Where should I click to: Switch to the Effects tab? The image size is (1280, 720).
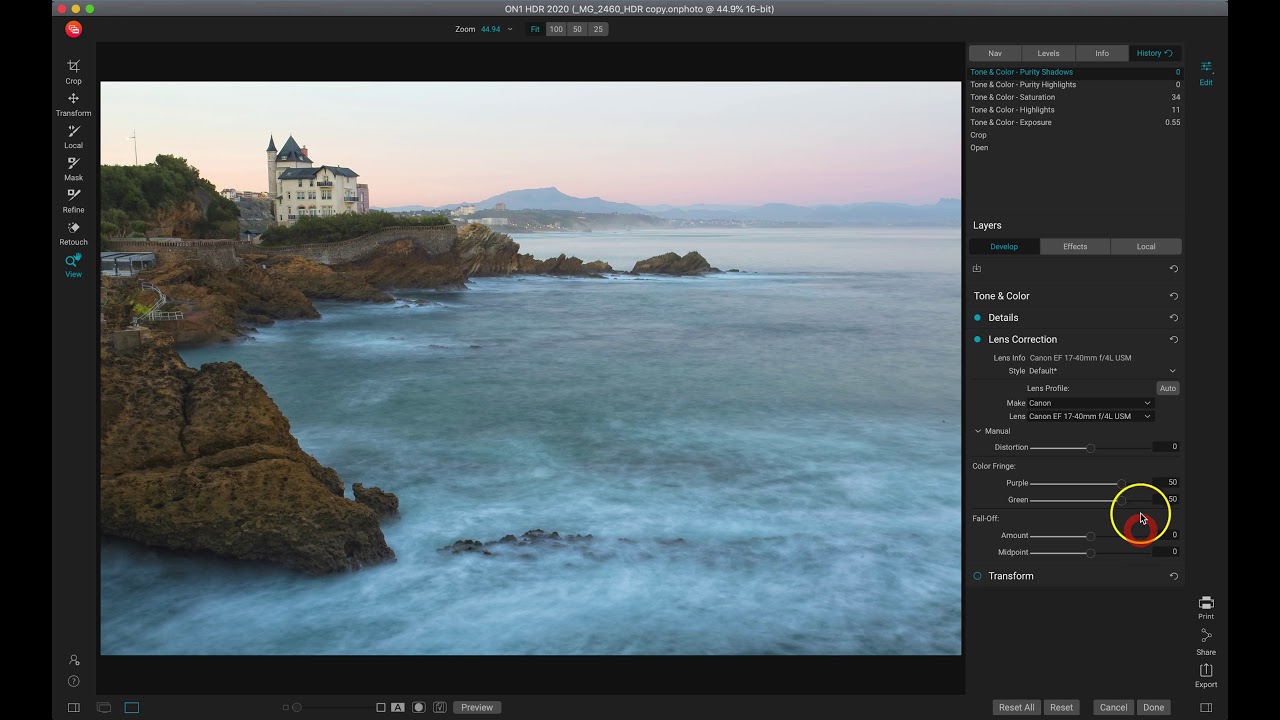coord(1075,247)
